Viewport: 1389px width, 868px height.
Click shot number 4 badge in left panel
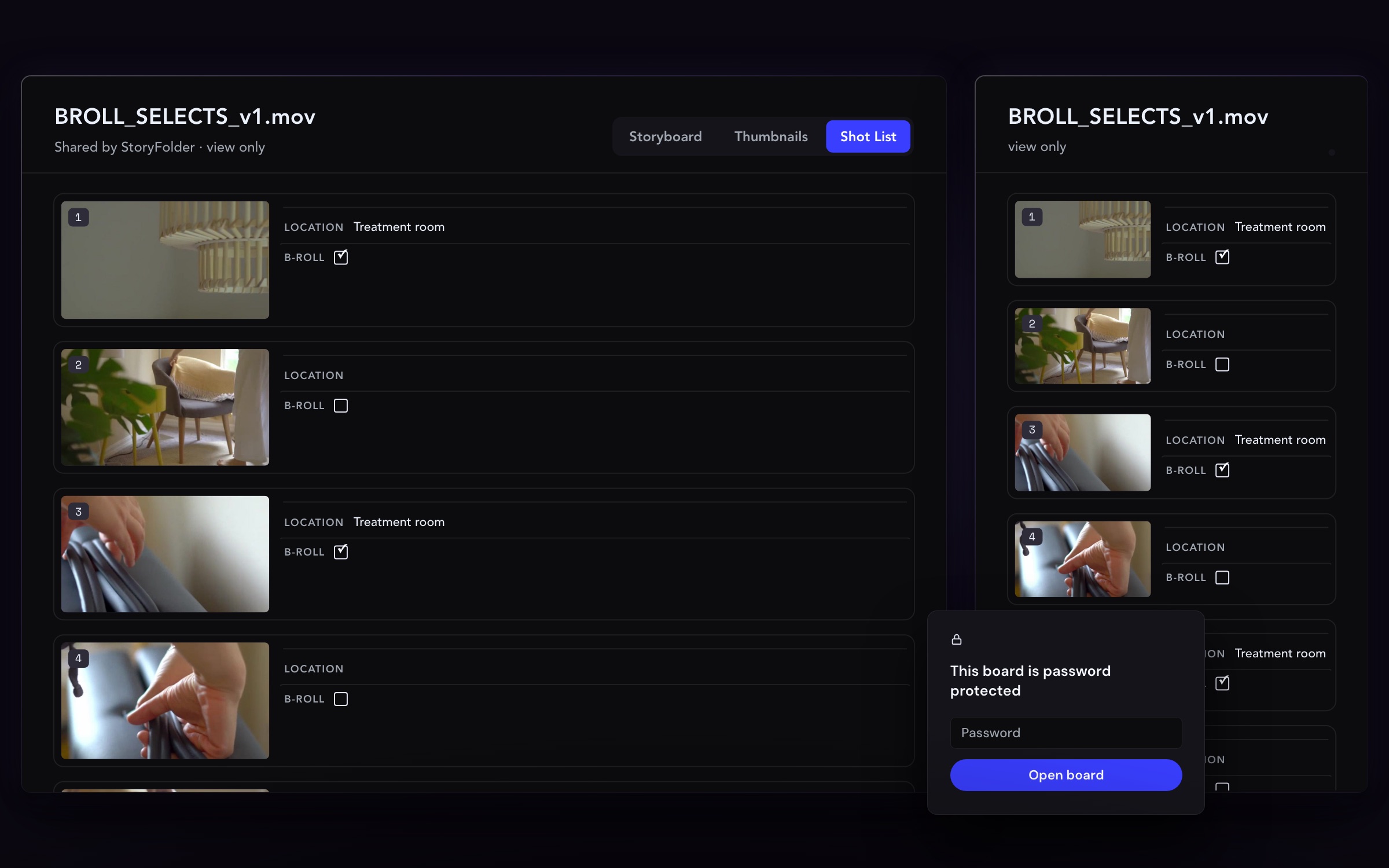(x=79, y=659)
